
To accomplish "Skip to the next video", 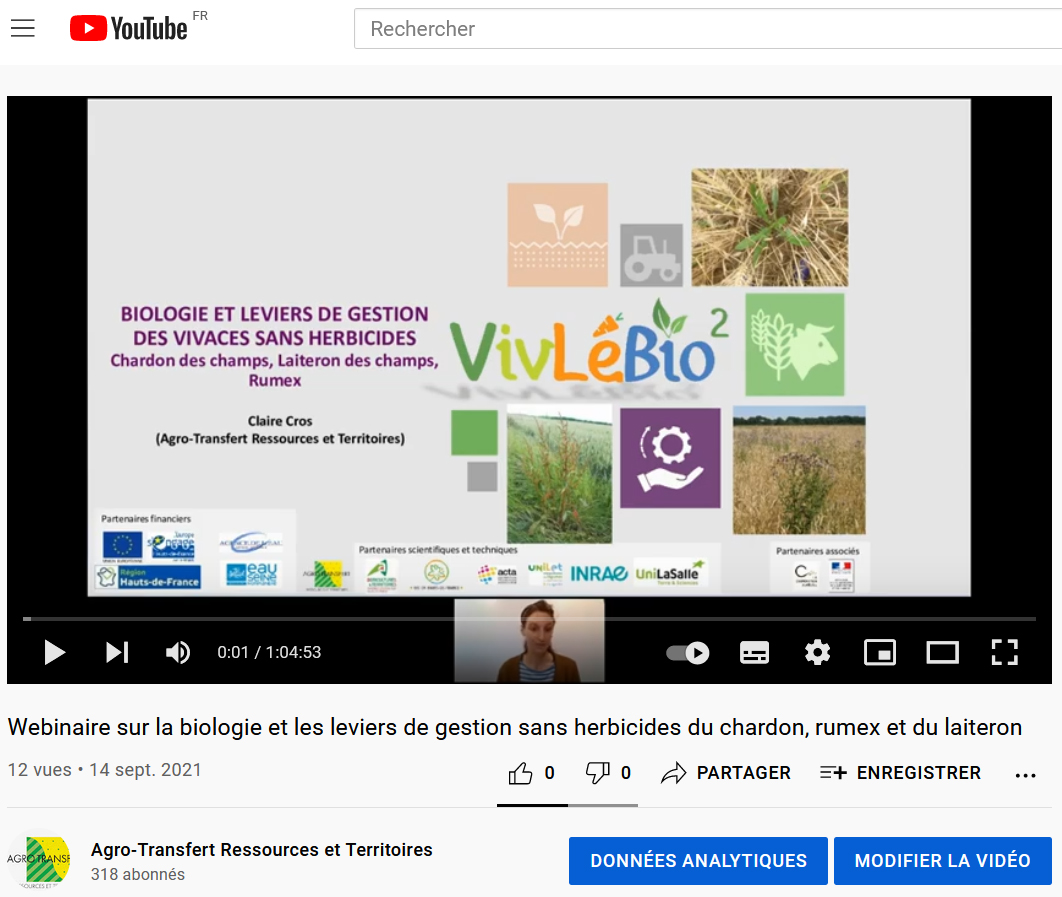I will (117, 652).
